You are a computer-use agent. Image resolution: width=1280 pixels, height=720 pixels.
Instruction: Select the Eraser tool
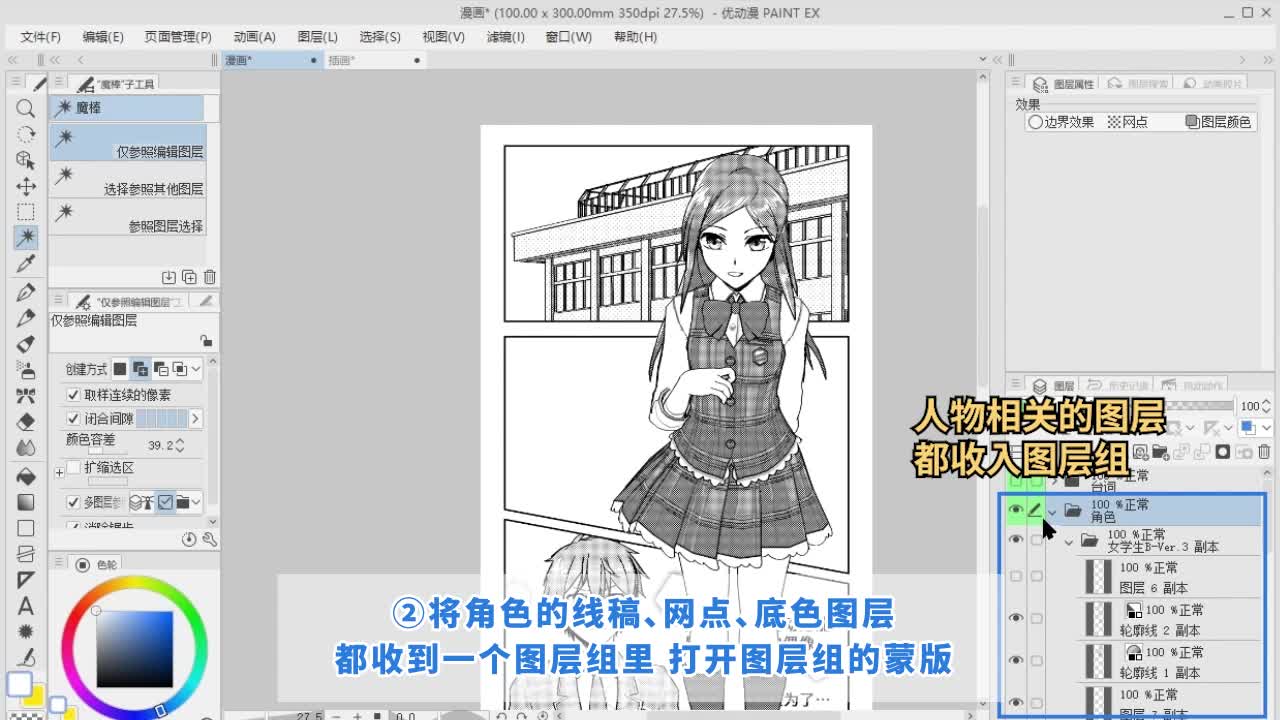[26, 422]
